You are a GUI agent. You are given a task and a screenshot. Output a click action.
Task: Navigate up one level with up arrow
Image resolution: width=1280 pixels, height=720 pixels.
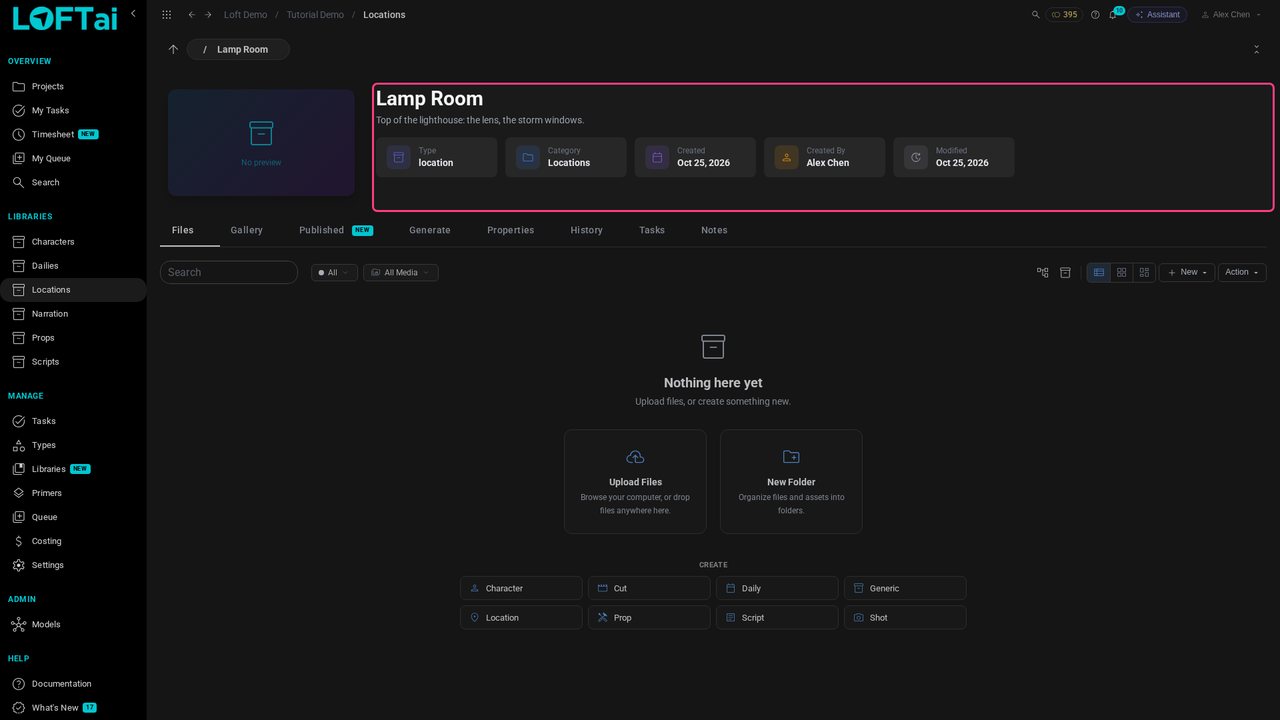[173, 49]
